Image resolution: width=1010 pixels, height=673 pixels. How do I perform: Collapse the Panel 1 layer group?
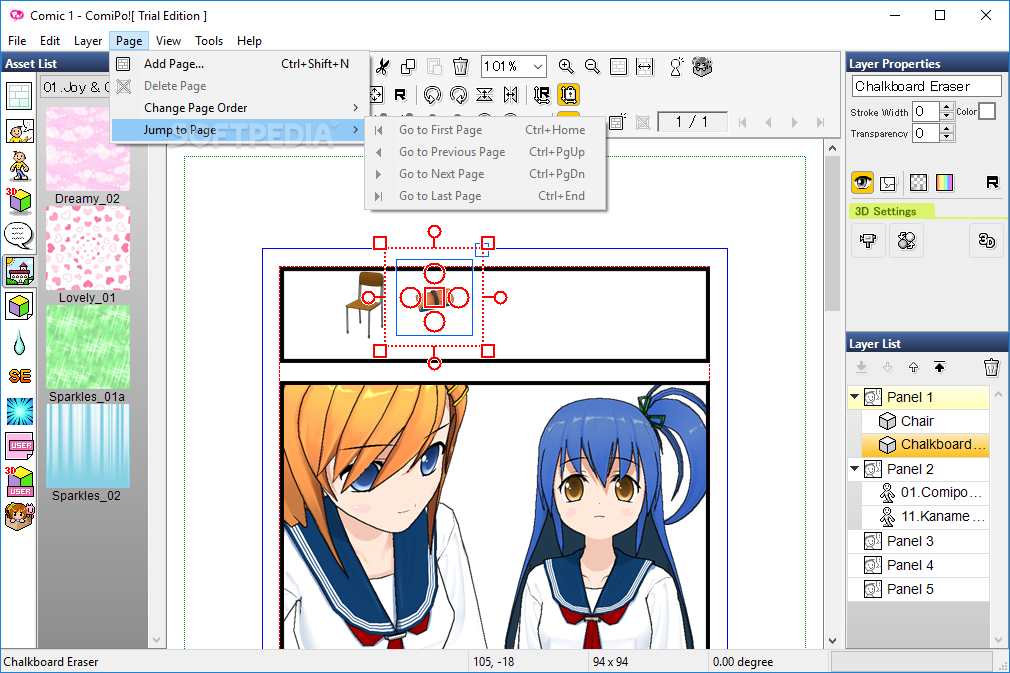point(855,397)
